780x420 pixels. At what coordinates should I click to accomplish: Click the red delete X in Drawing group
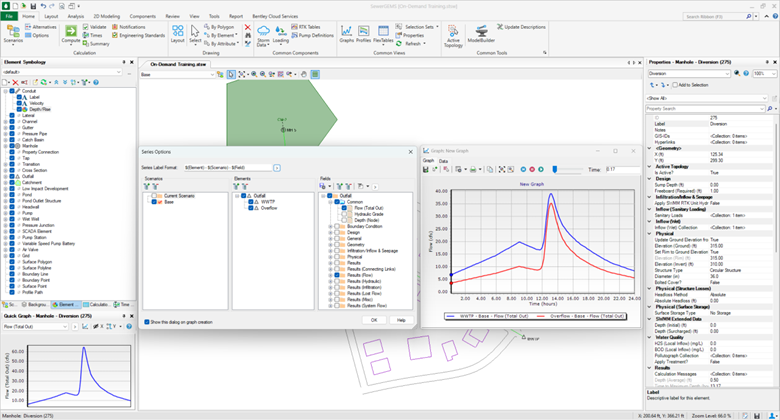click(x=247, y=27)
